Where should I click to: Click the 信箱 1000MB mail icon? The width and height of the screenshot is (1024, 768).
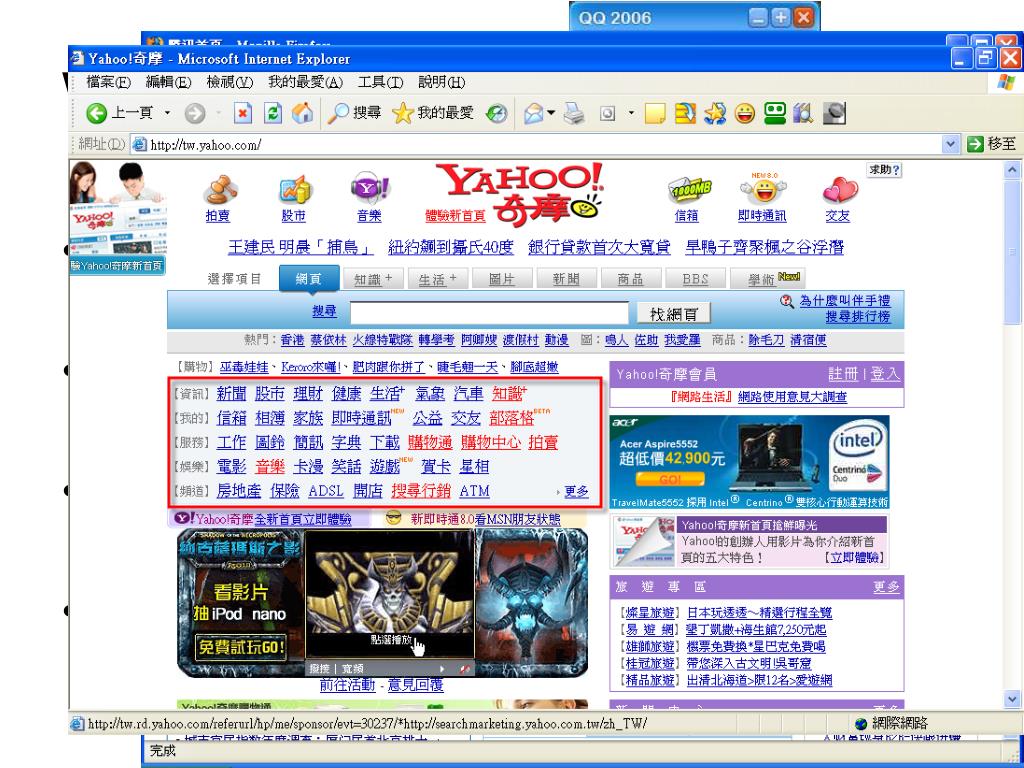688,190
